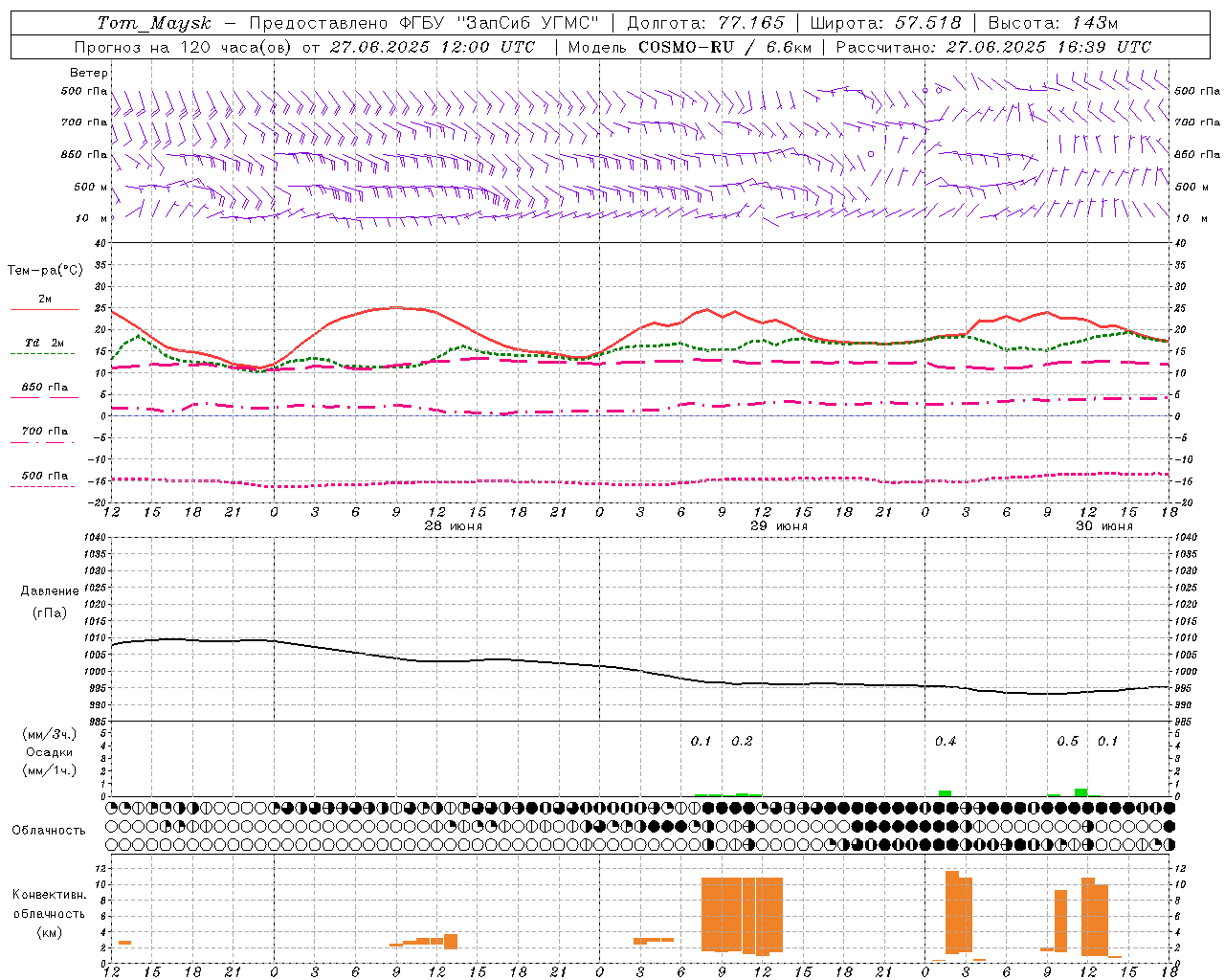Click the 0.1 precipitation value beside 0.2
This screenshot has height=980, width=1225.
coord(702,741)
